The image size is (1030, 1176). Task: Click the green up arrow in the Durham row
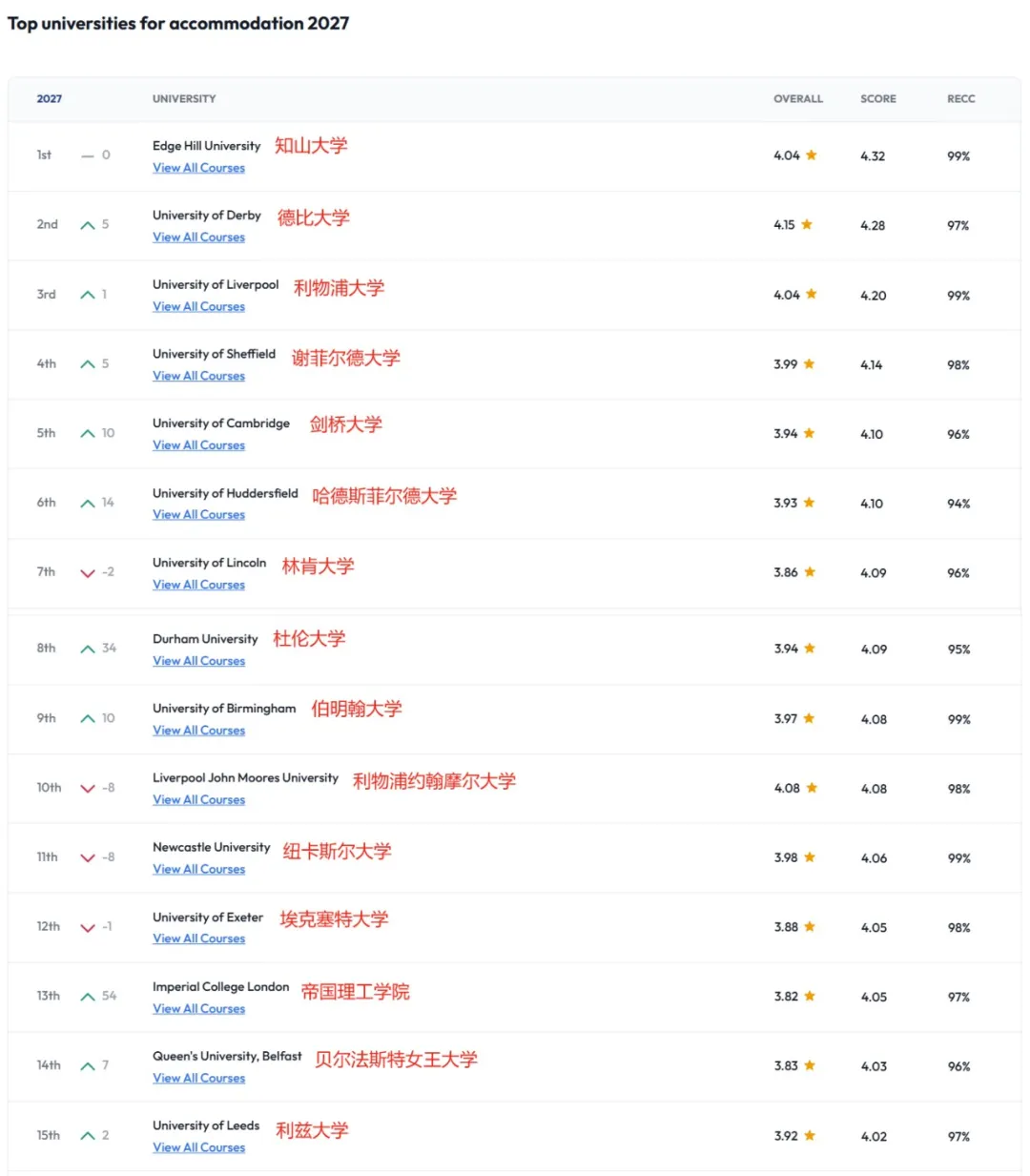(88, 649)
